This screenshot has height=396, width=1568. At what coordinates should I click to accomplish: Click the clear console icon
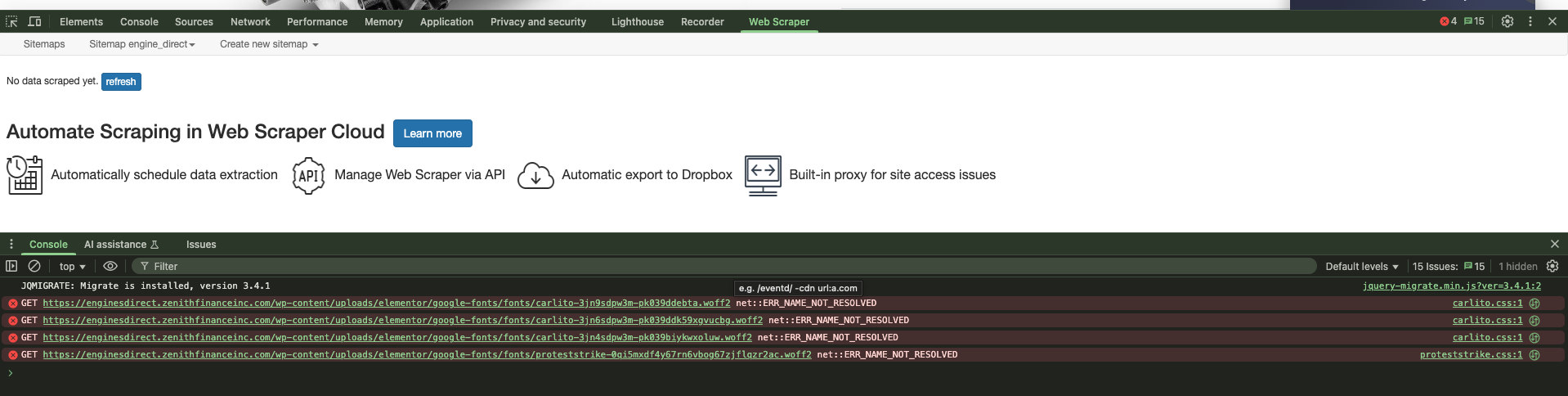click(x=34, y=266)
